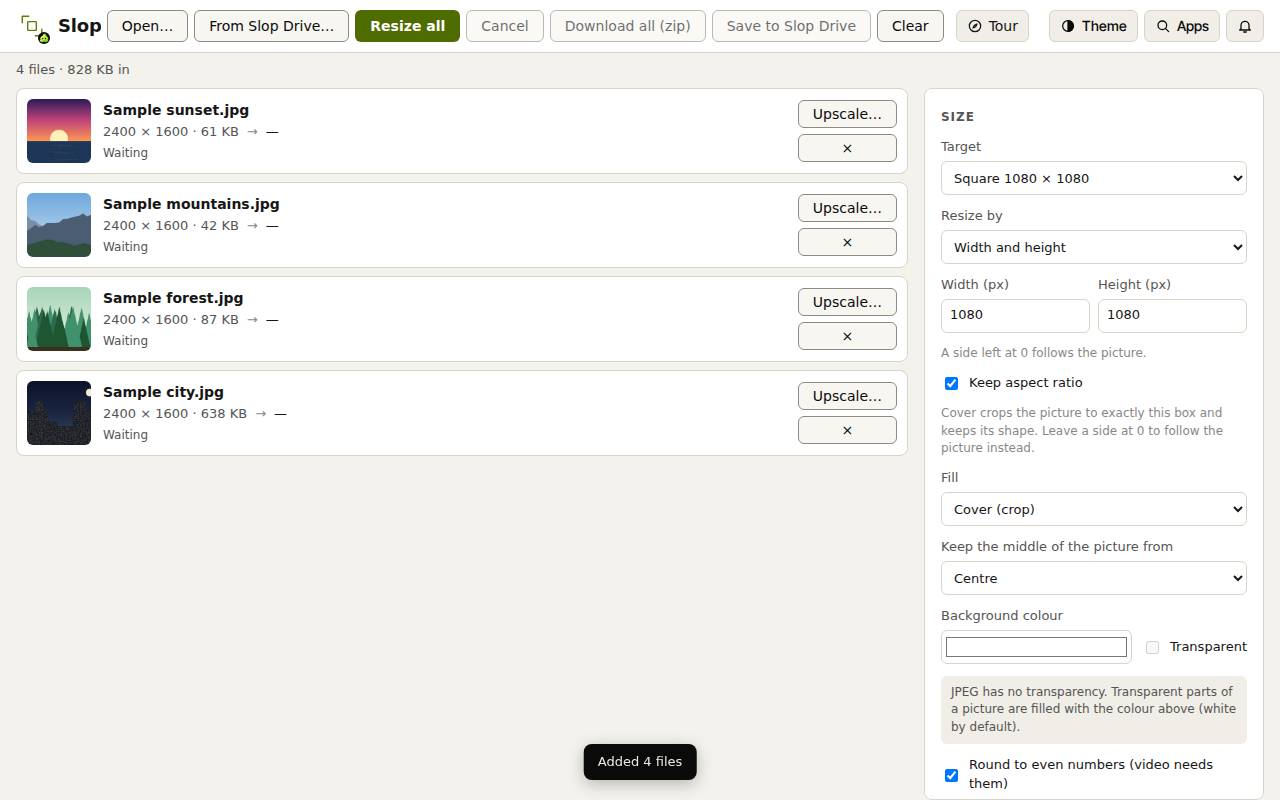
Task: Upscale Sample sunset.jpg
Action: pyautogui.click(x=847, y=114)
